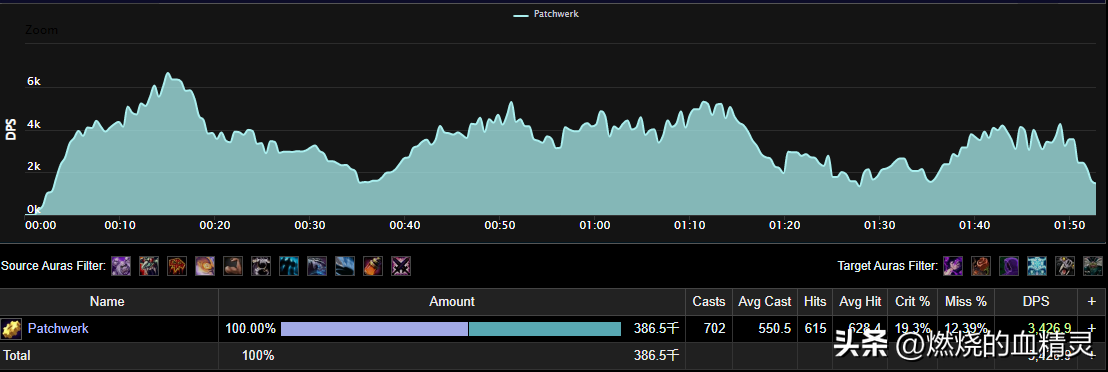The height and width of the screenshot is (372, 1108).
Task: Click the 6k label on DPS axis
Action: 33,81
